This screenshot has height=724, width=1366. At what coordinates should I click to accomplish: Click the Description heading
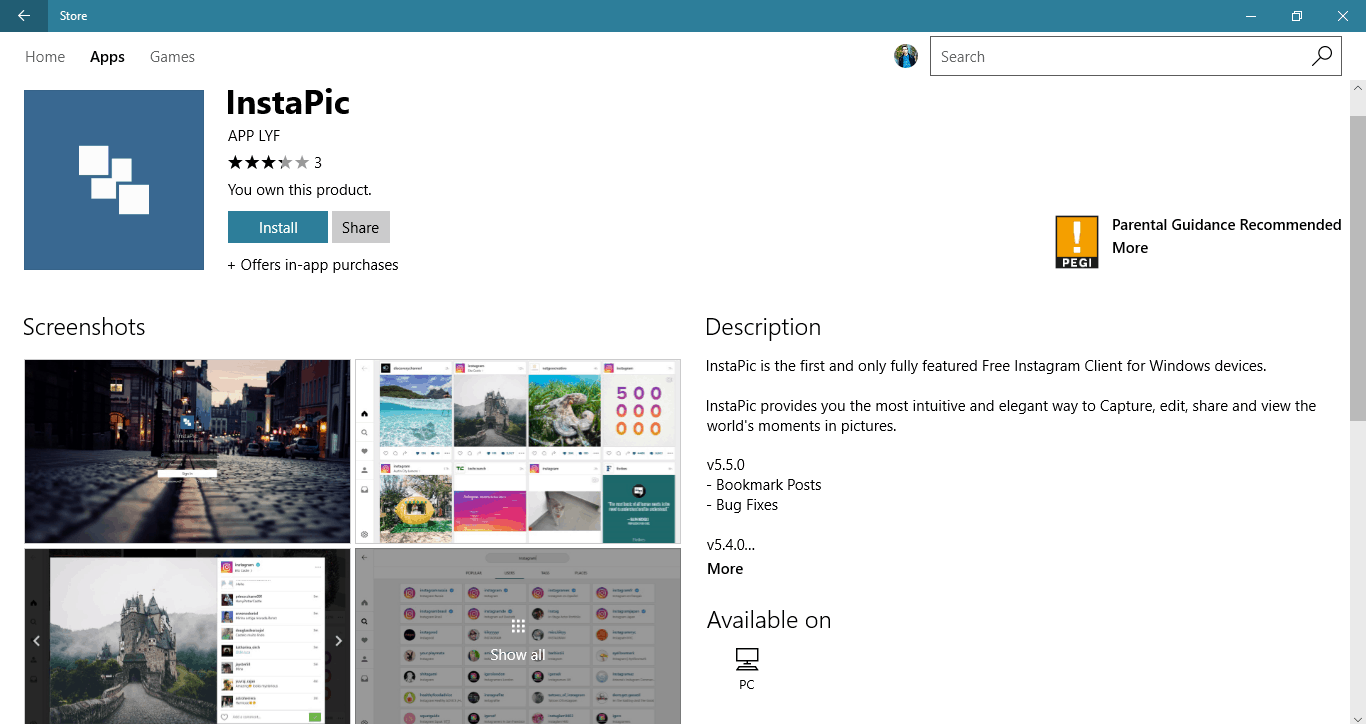click(763, 327)
